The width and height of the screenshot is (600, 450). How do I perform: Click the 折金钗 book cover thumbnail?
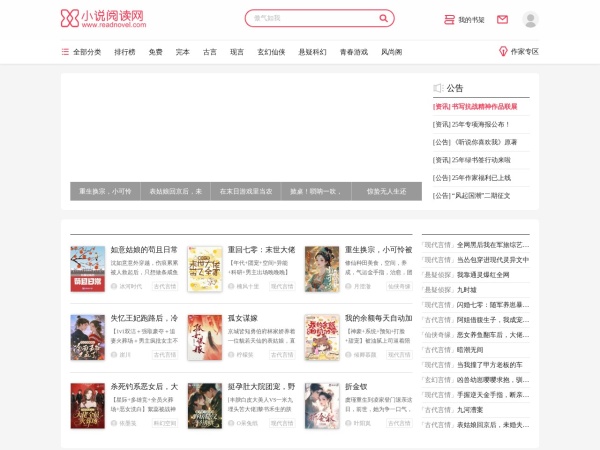tap(322, 405)
